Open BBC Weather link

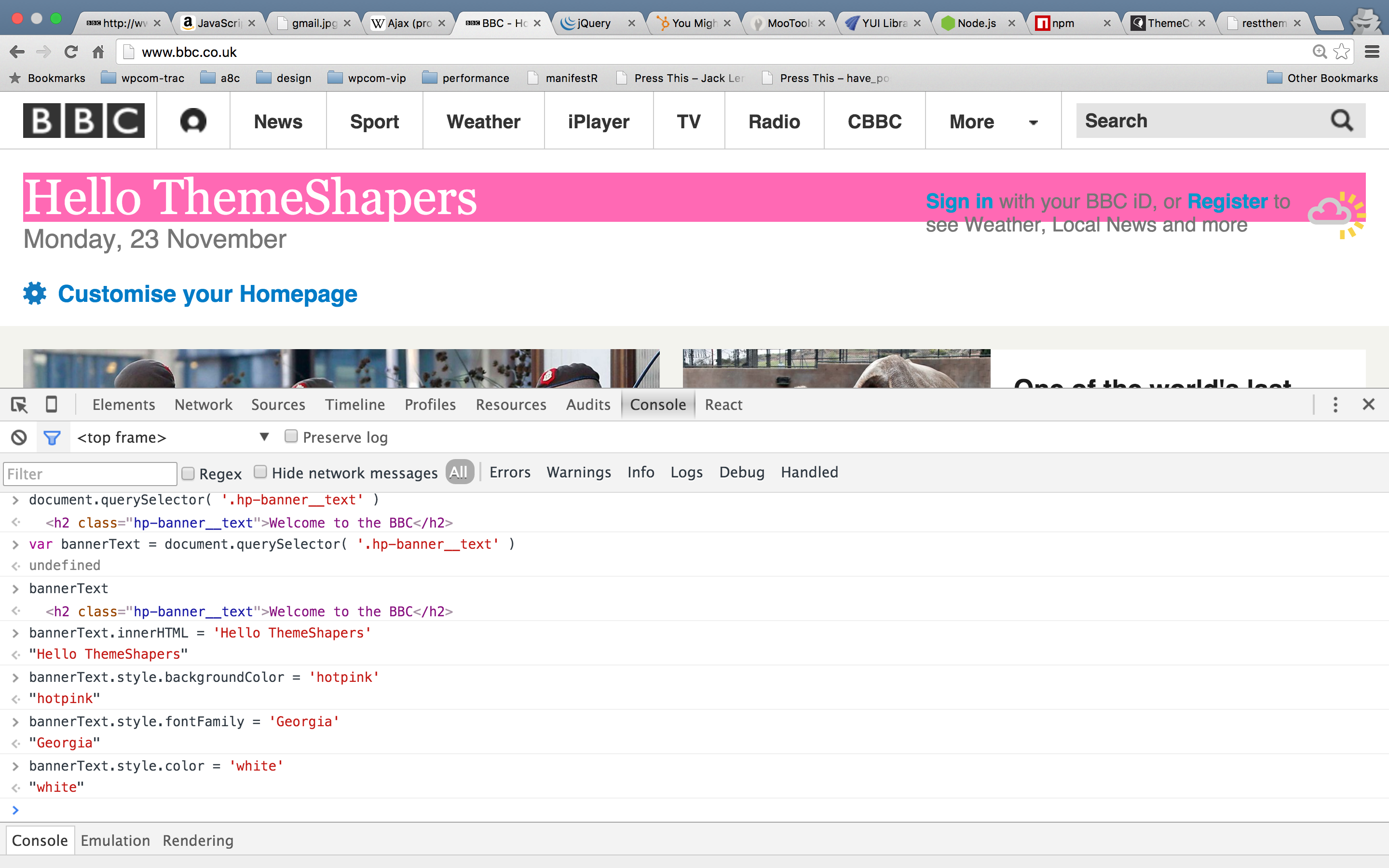click(x=484, y=122)
